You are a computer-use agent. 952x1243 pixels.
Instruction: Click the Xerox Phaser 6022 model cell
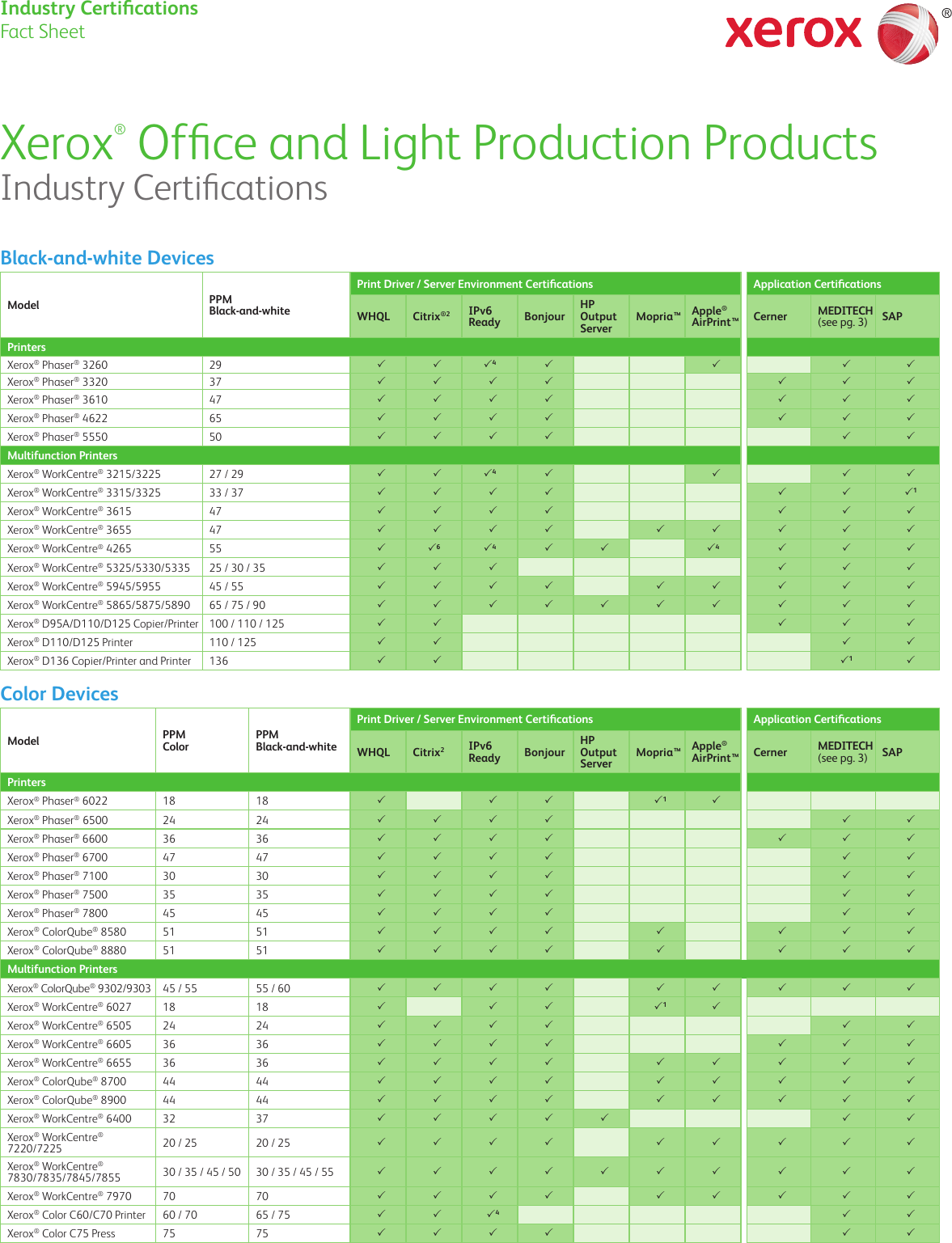(x=78, y=801)
